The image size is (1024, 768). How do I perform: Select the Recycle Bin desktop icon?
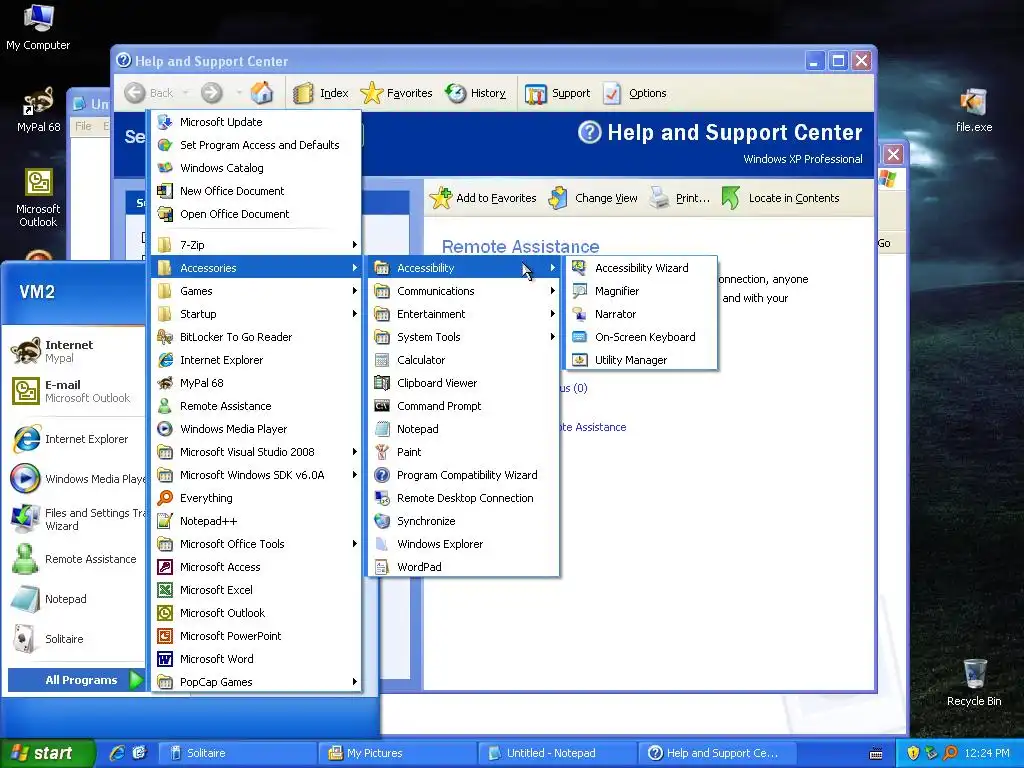click(x=974, y=683)
